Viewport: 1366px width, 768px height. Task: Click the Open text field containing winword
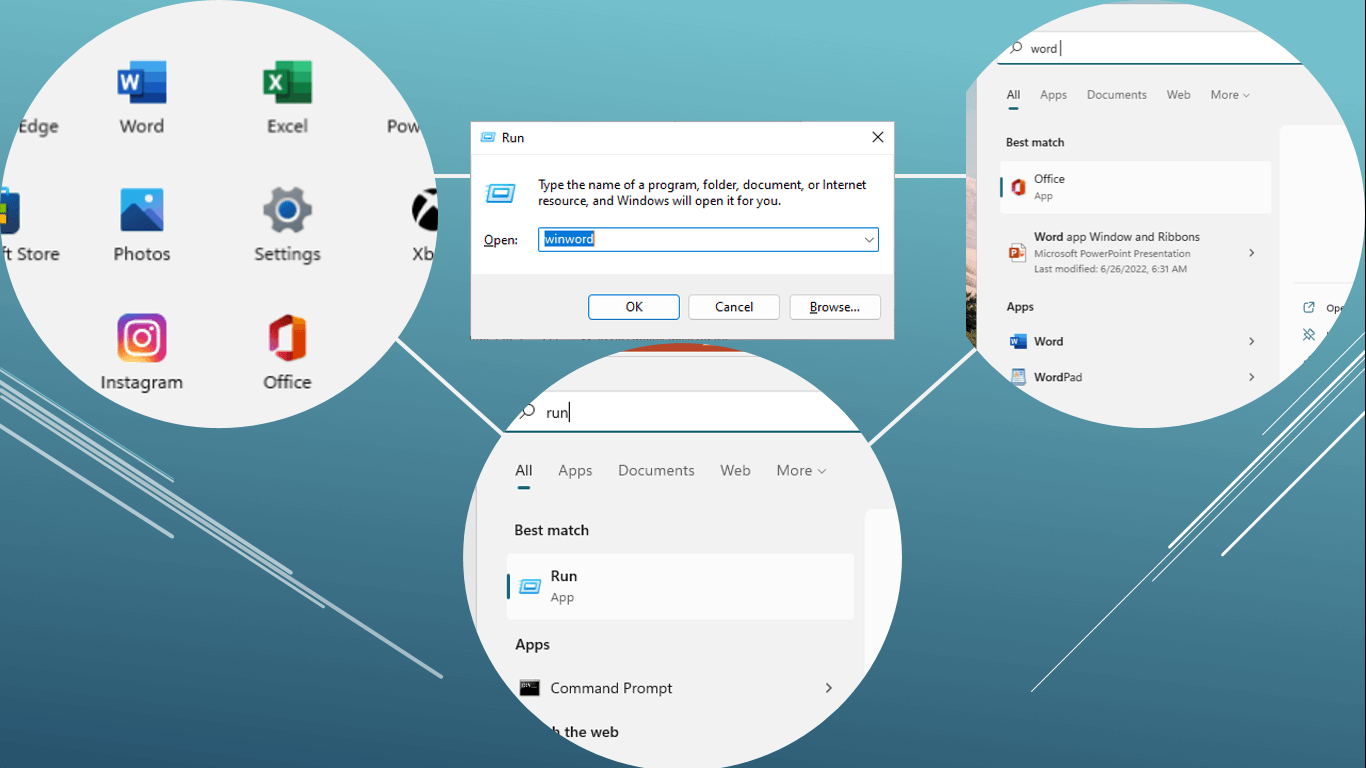(700, 240)
